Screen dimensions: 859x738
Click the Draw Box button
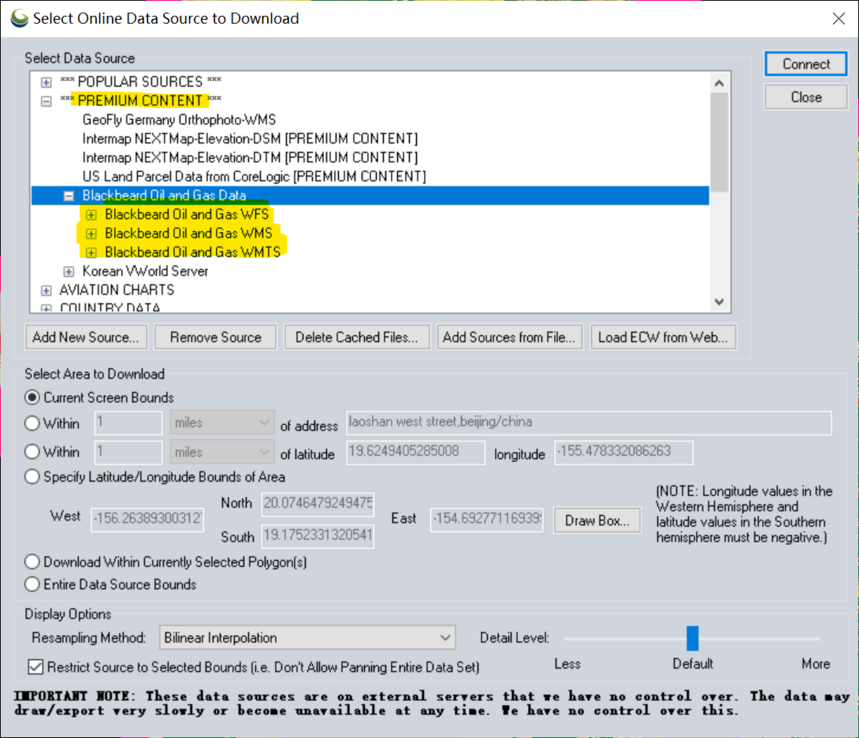coord(597,520)
